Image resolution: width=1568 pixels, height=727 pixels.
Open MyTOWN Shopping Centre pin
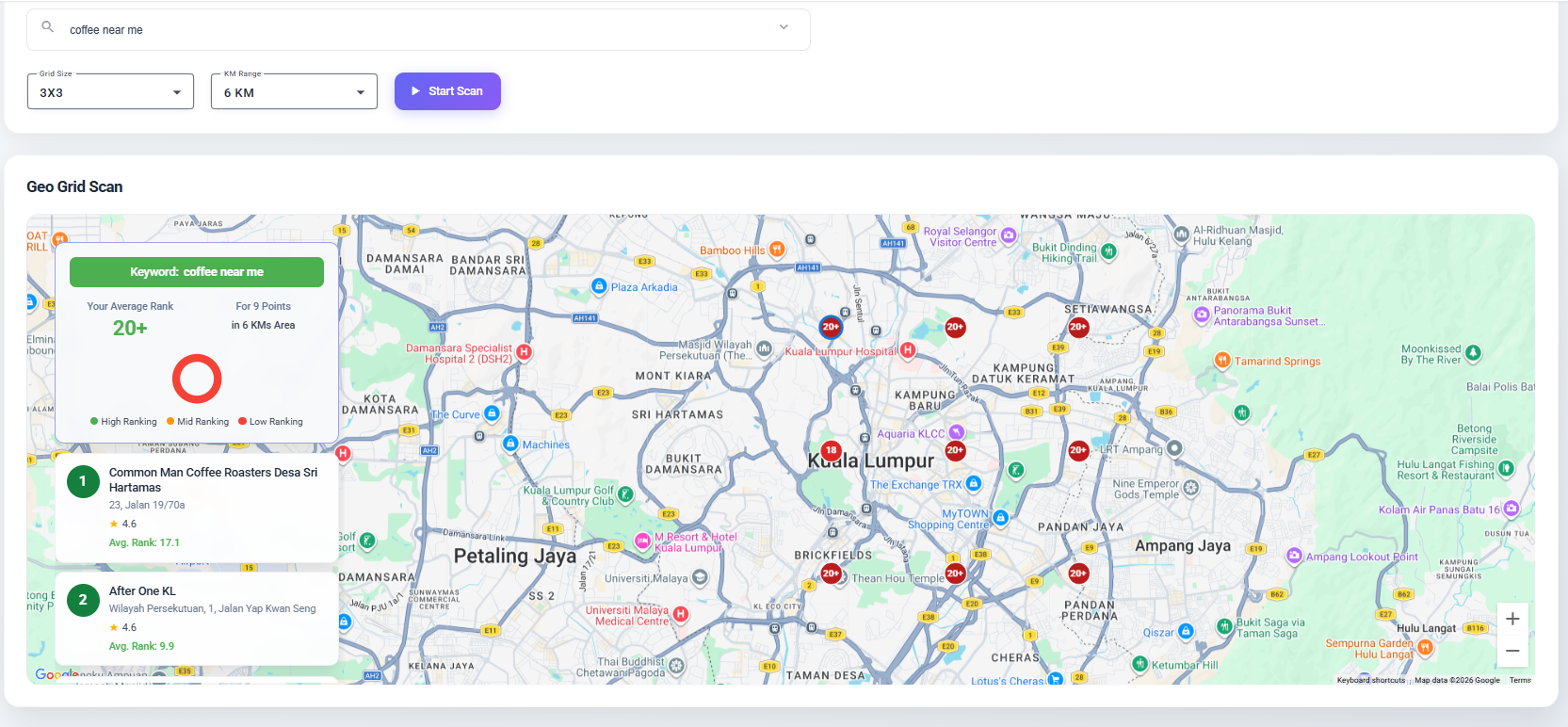pyautogui.click(x=1001, y=517)
